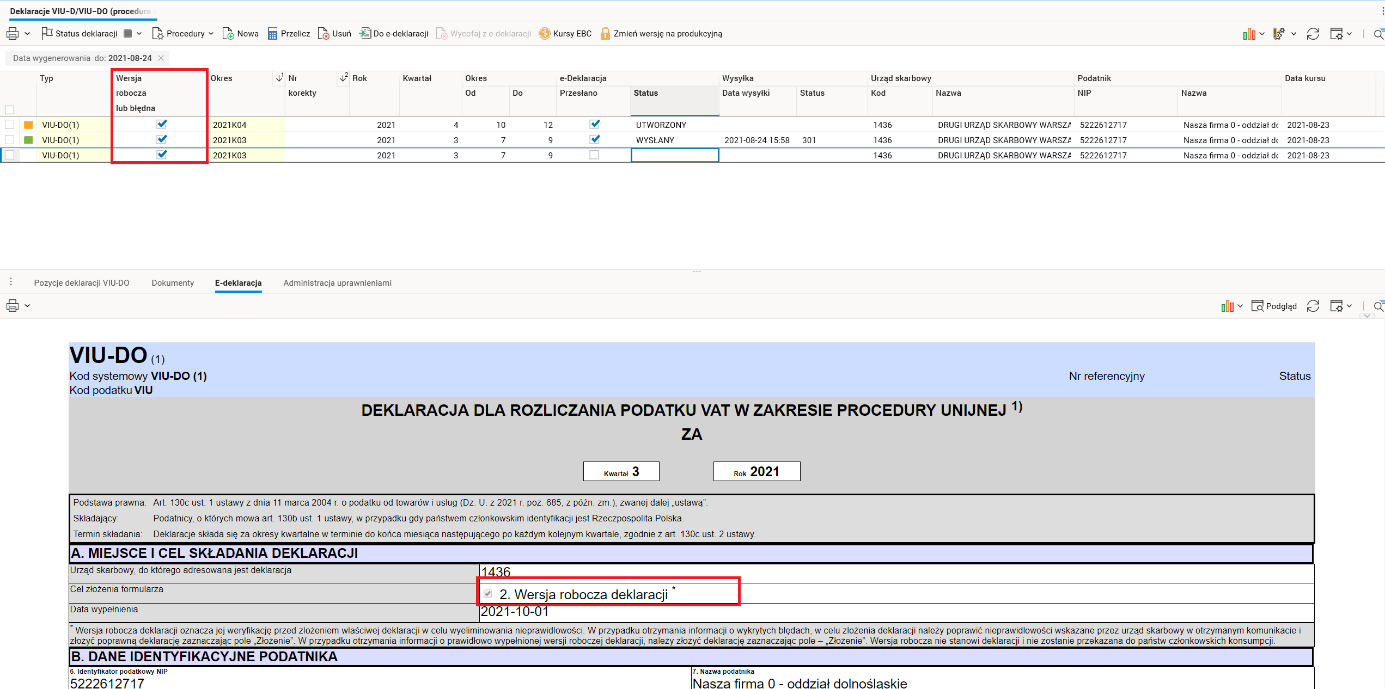The height and width of the screenshot is (689, 1385).
Task: Open the top-right layout dropdown arrow
Action: point(1351,33)
